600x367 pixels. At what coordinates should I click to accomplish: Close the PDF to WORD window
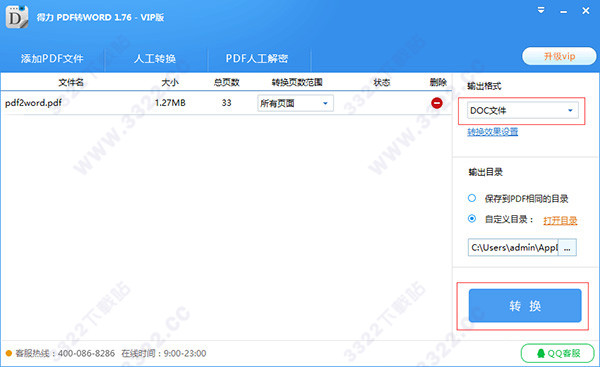coord(586,11)
